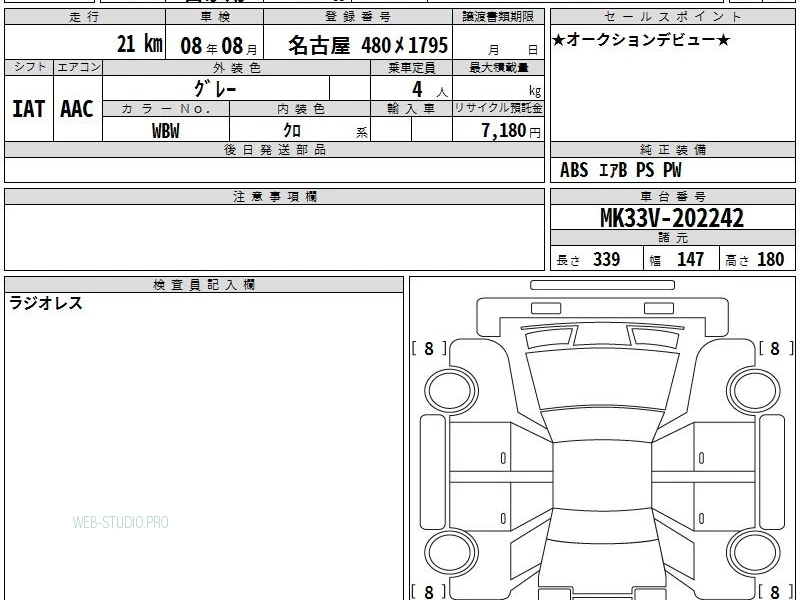The image size is (800, 600).
Task: Select the inspection date 08年08月
Action: click(219, 46)
